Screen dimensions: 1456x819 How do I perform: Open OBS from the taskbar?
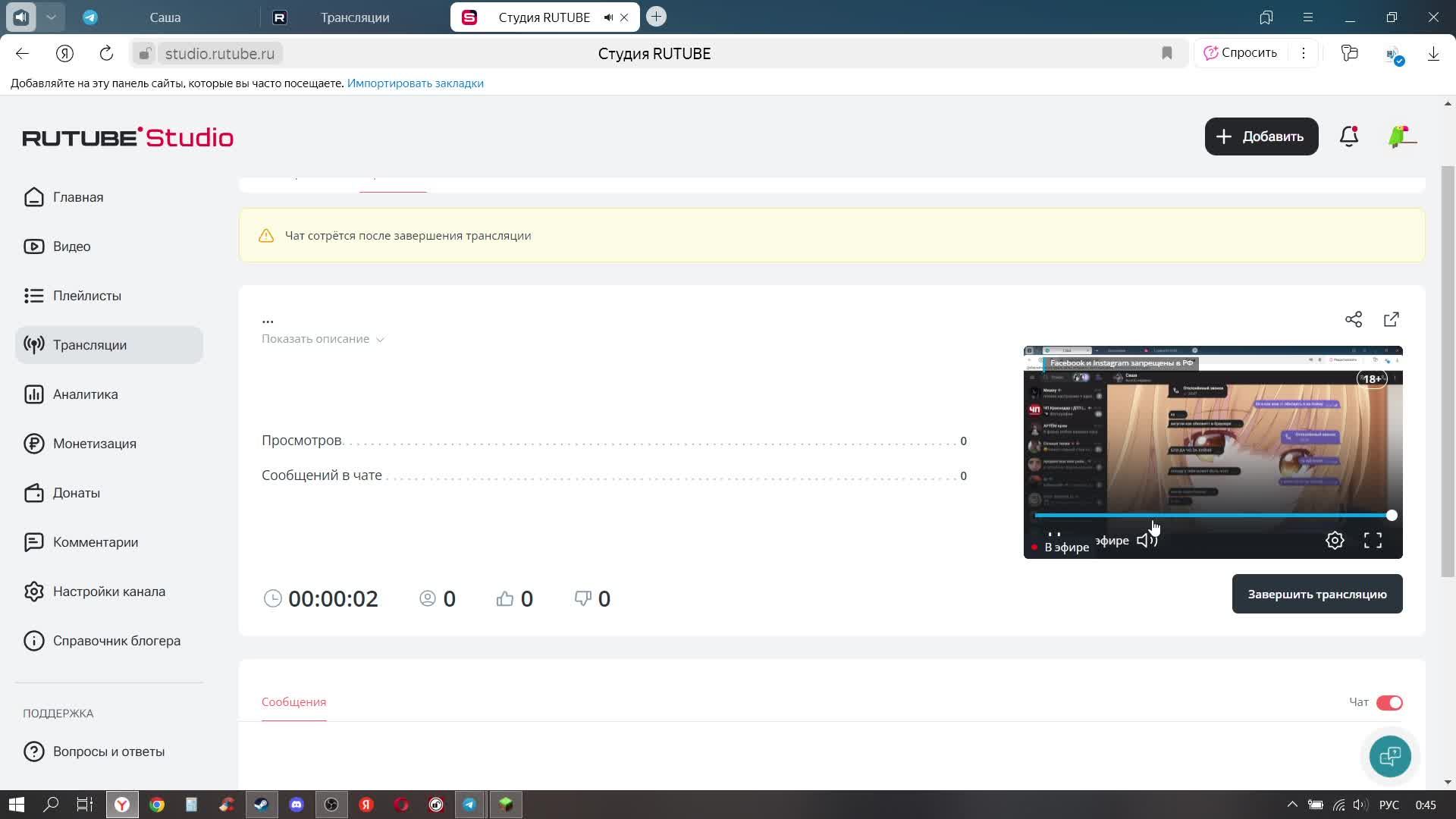331,805
